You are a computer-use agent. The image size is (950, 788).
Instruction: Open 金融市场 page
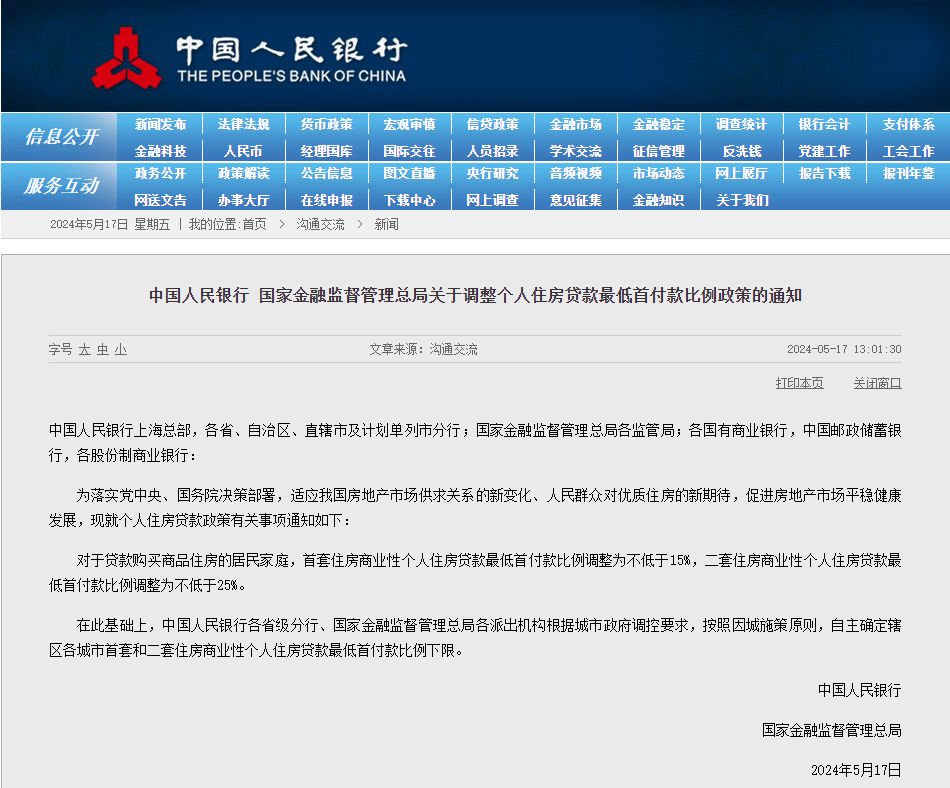tap(576, 124)
